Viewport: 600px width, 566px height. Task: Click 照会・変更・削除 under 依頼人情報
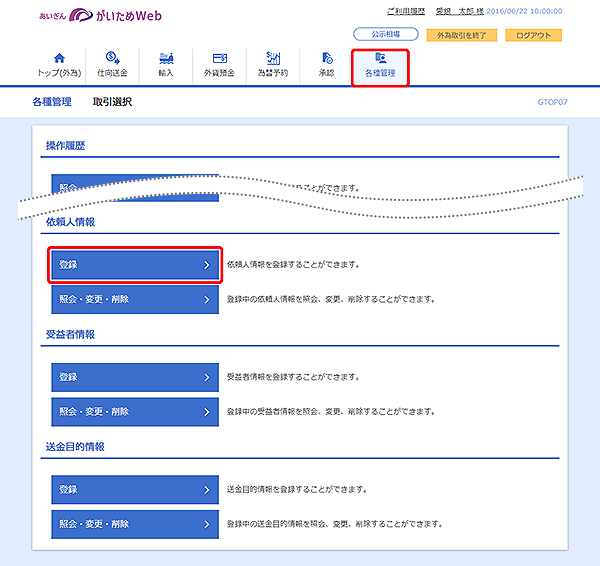[x=135, y=299]
